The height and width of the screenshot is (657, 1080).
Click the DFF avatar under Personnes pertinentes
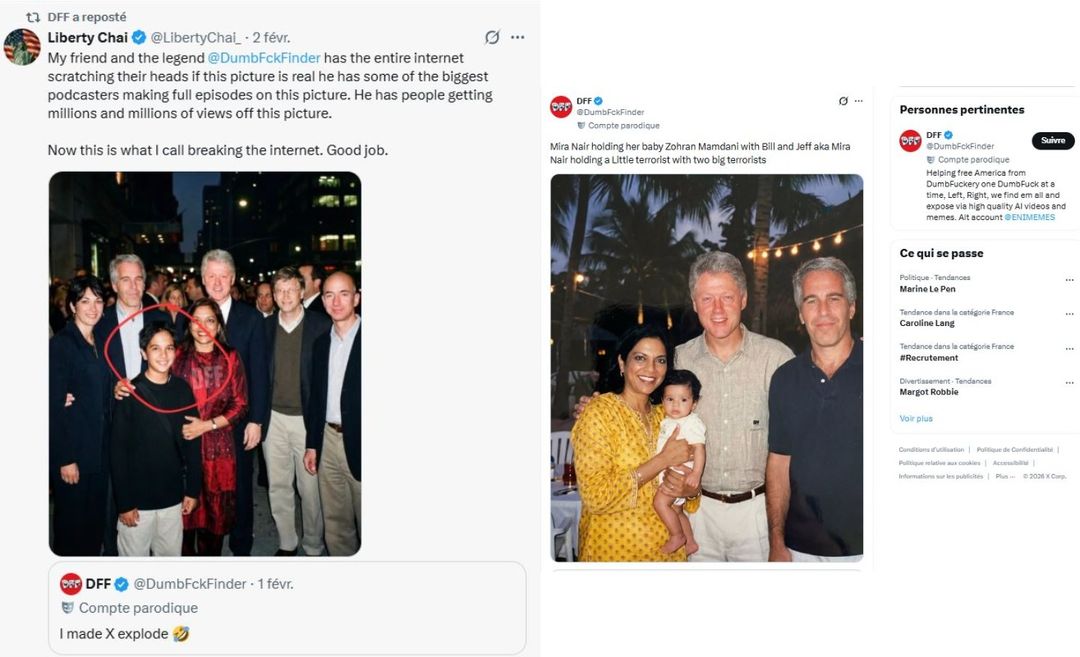pyautogui.click(x=910, y=140)
